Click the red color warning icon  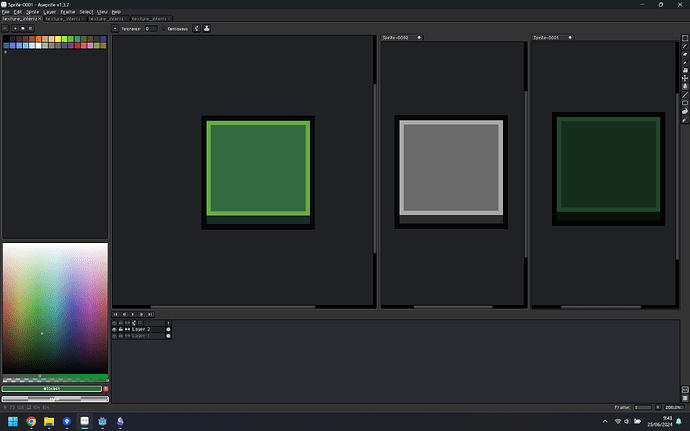coord(106,389)
